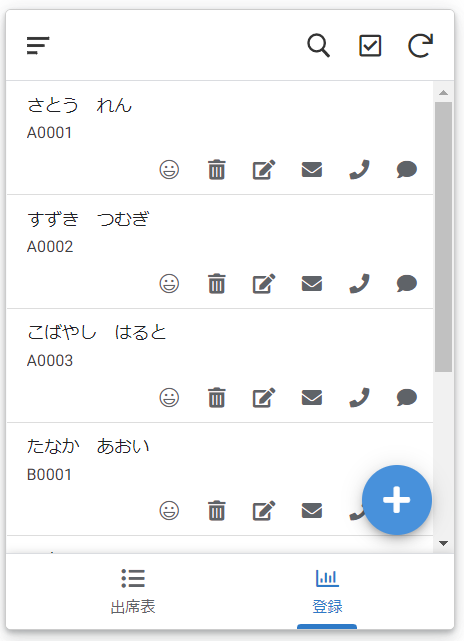
Task: Edit こばやし はると entry
Action: point(264,397)
